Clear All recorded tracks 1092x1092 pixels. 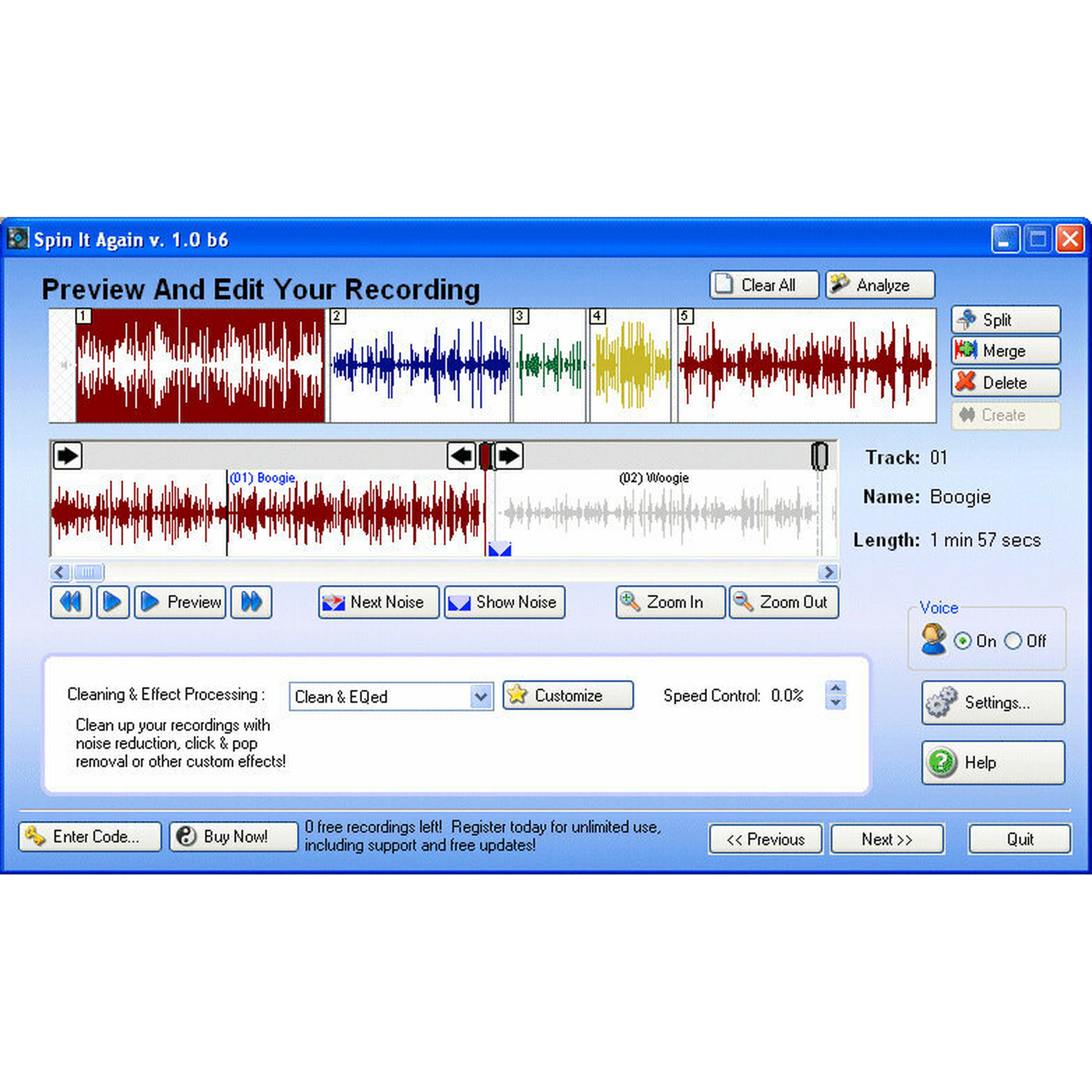point(764,285)
